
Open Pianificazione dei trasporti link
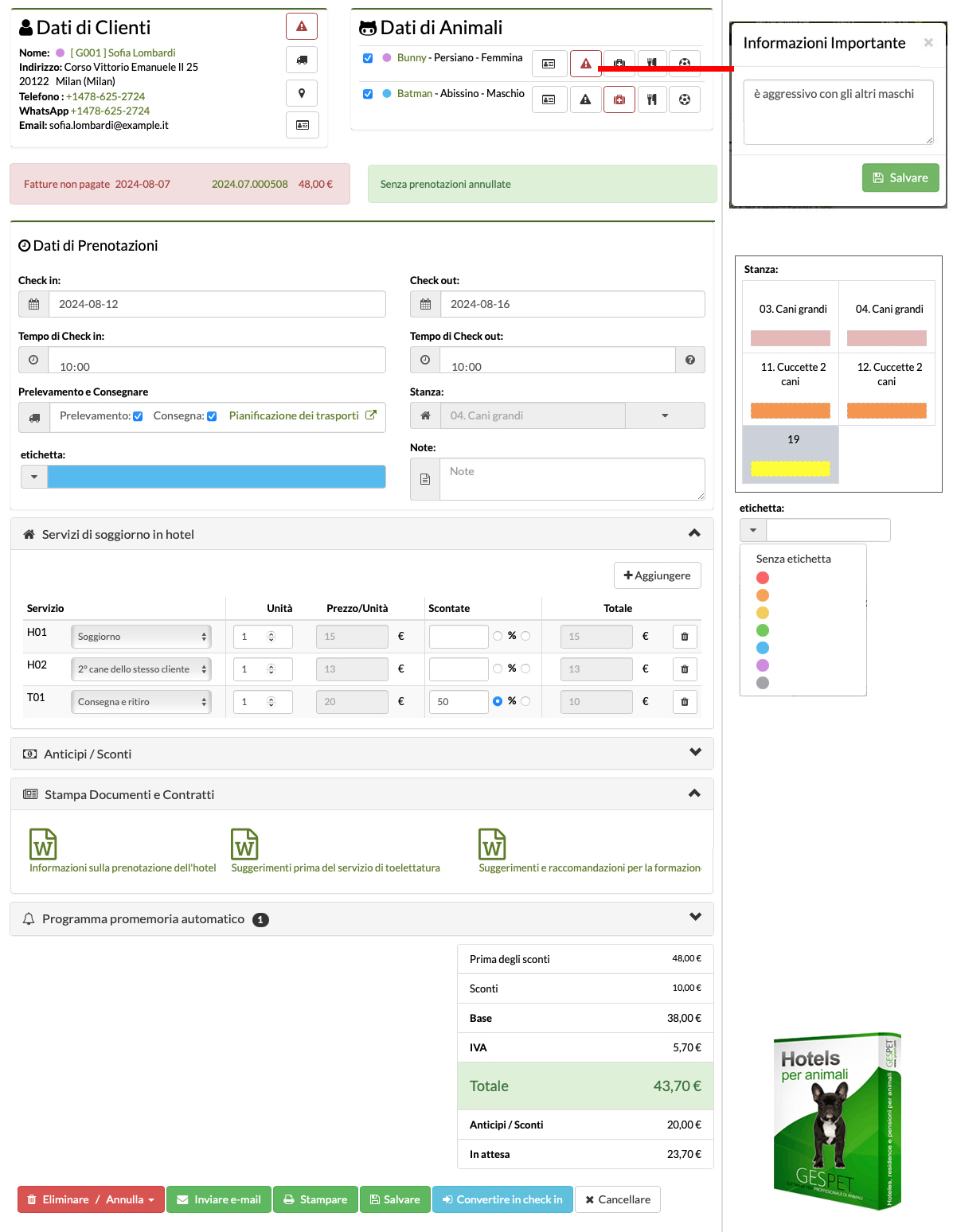[294, 415]
